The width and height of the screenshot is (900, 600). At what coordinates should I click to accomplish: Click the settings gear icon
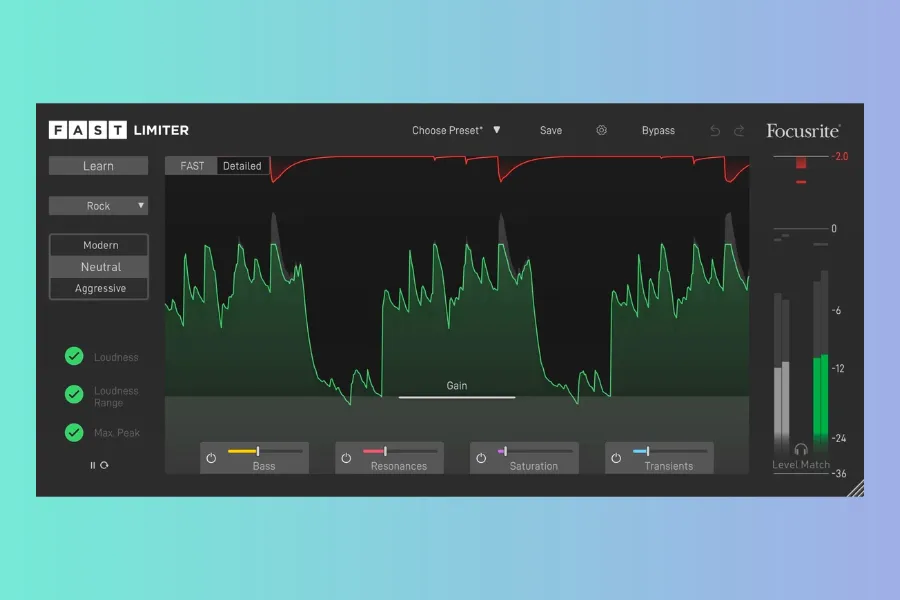pyautogui.click(x=601, y=130)
